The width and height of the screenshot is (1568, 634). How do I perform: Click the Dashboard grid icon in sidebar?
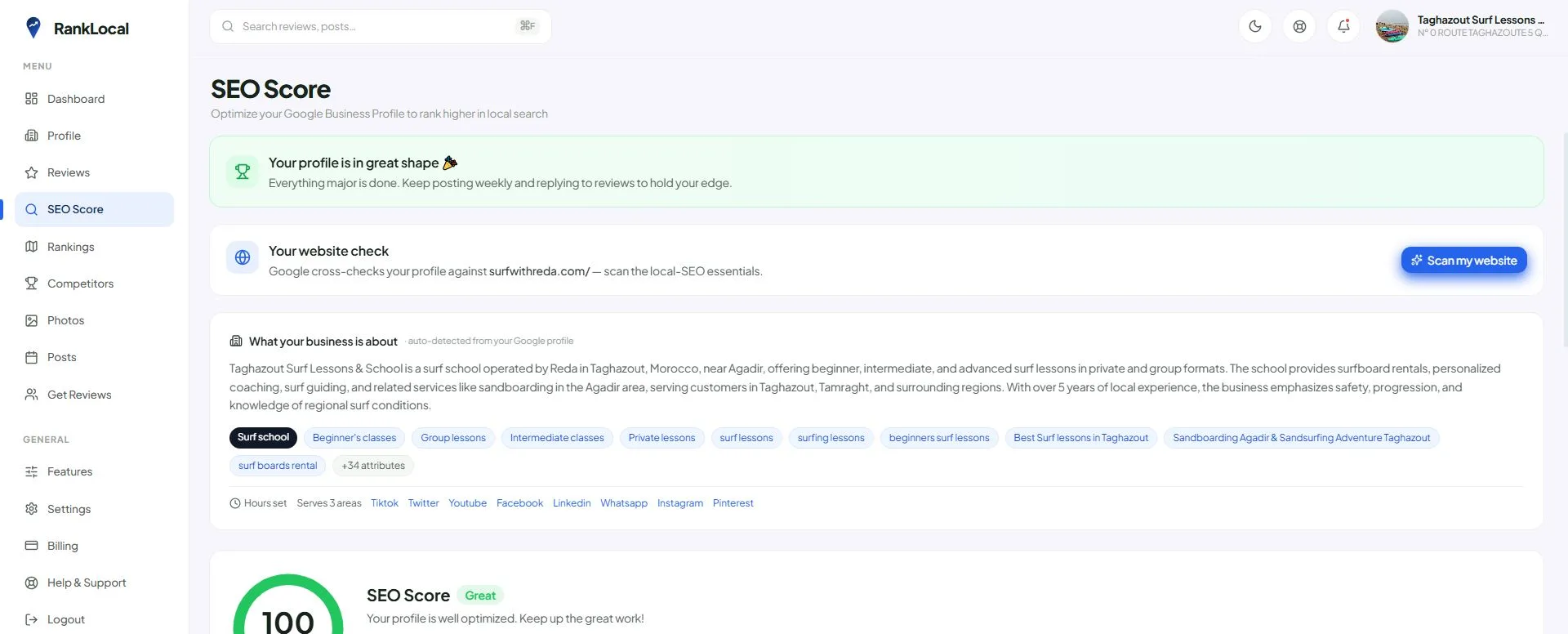(x=31, y=99)
